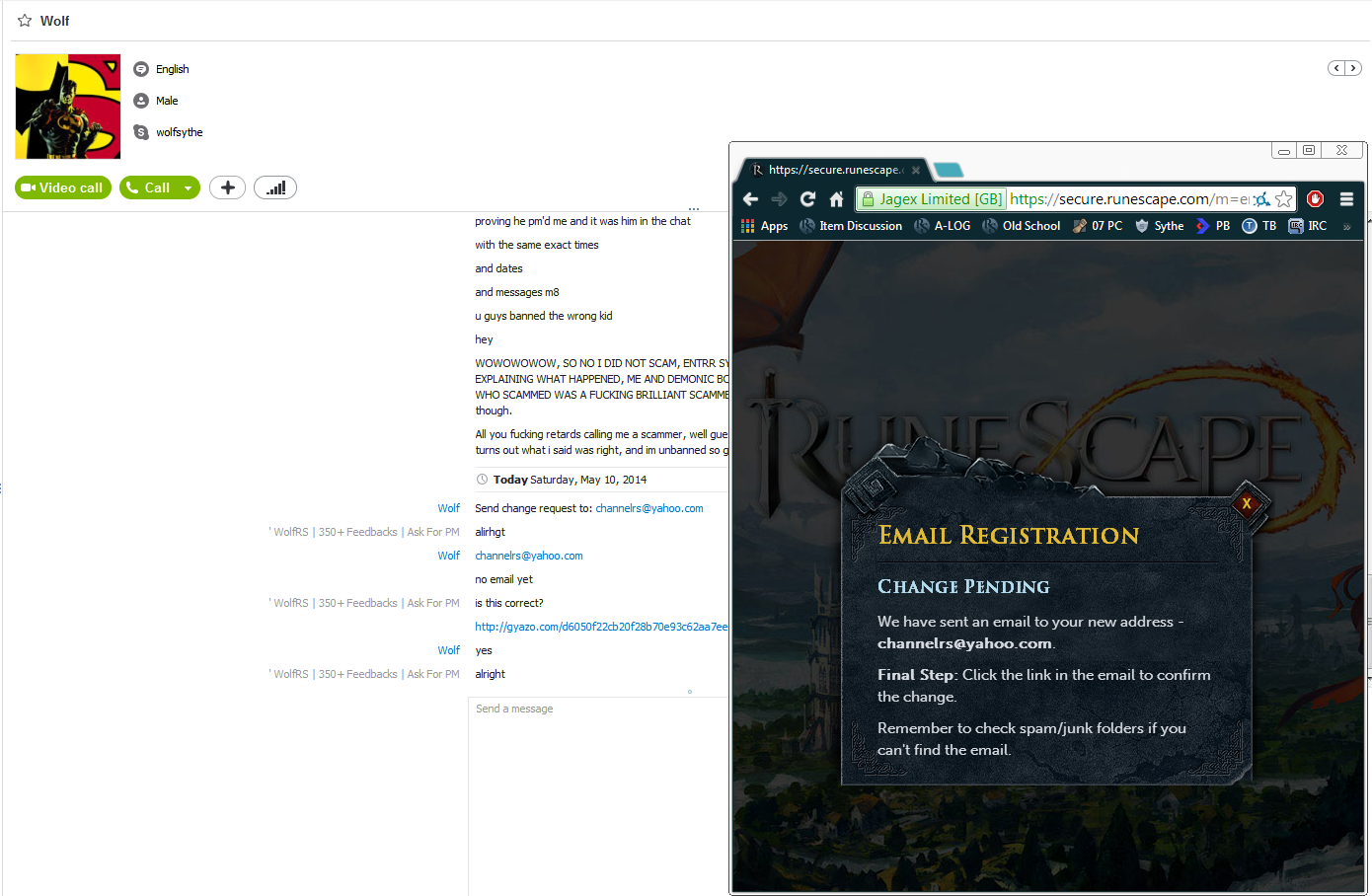Open the Item Discussion bookmark

(x=851, y=226)
